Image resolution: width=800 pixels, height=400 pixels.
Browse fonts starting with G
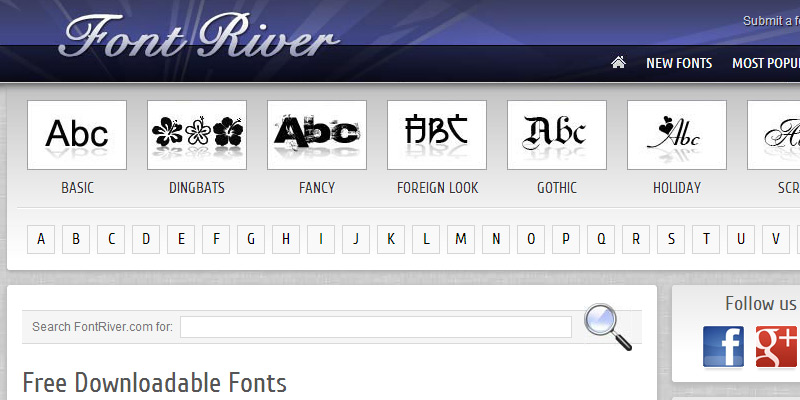[x=251, y=239]
